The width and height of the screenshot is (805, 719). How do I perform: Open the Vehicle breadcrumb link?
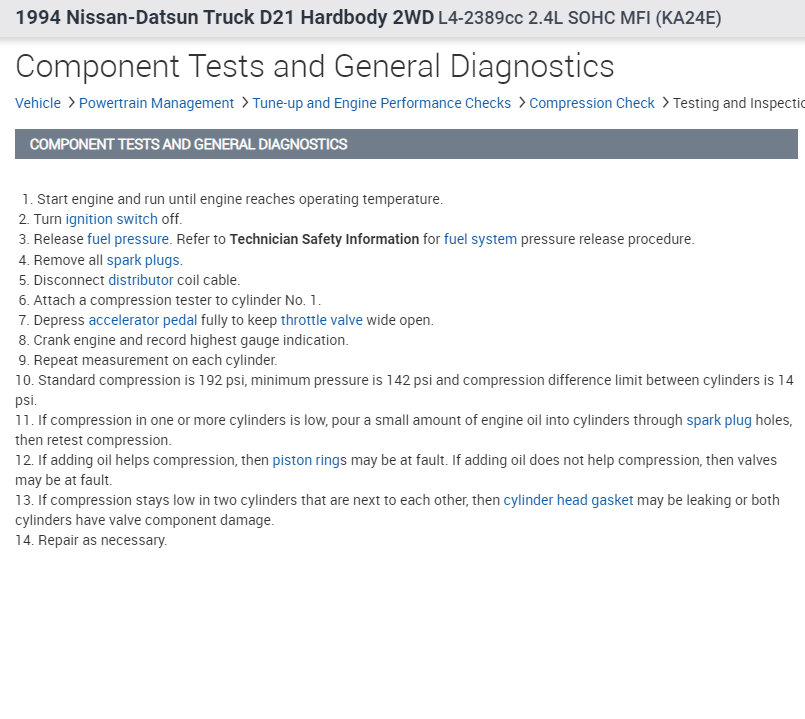click(x=38, y=103)
